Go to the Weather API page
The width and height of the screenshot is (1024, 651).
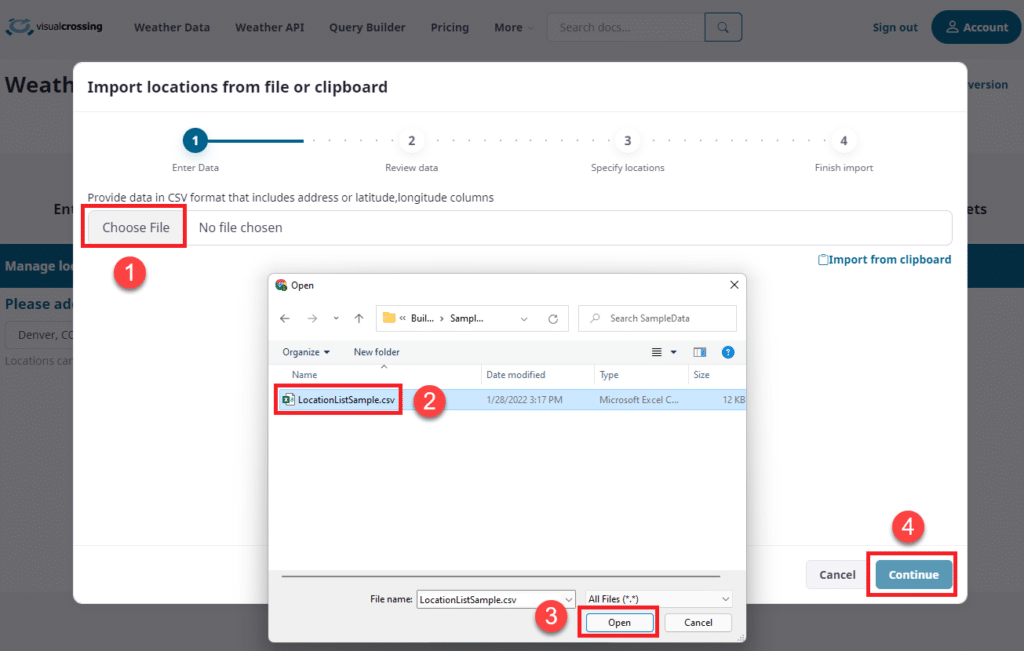pos(269,27)
